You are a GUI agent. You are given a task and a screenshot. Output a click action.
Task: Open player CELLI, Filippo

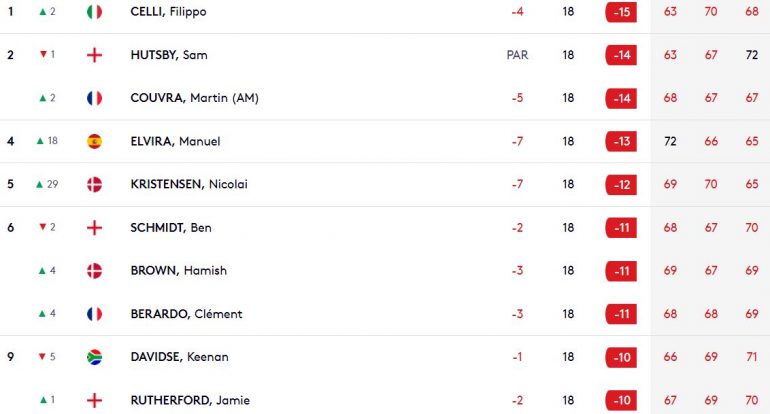pyautogui.click(x=168, y=12)
